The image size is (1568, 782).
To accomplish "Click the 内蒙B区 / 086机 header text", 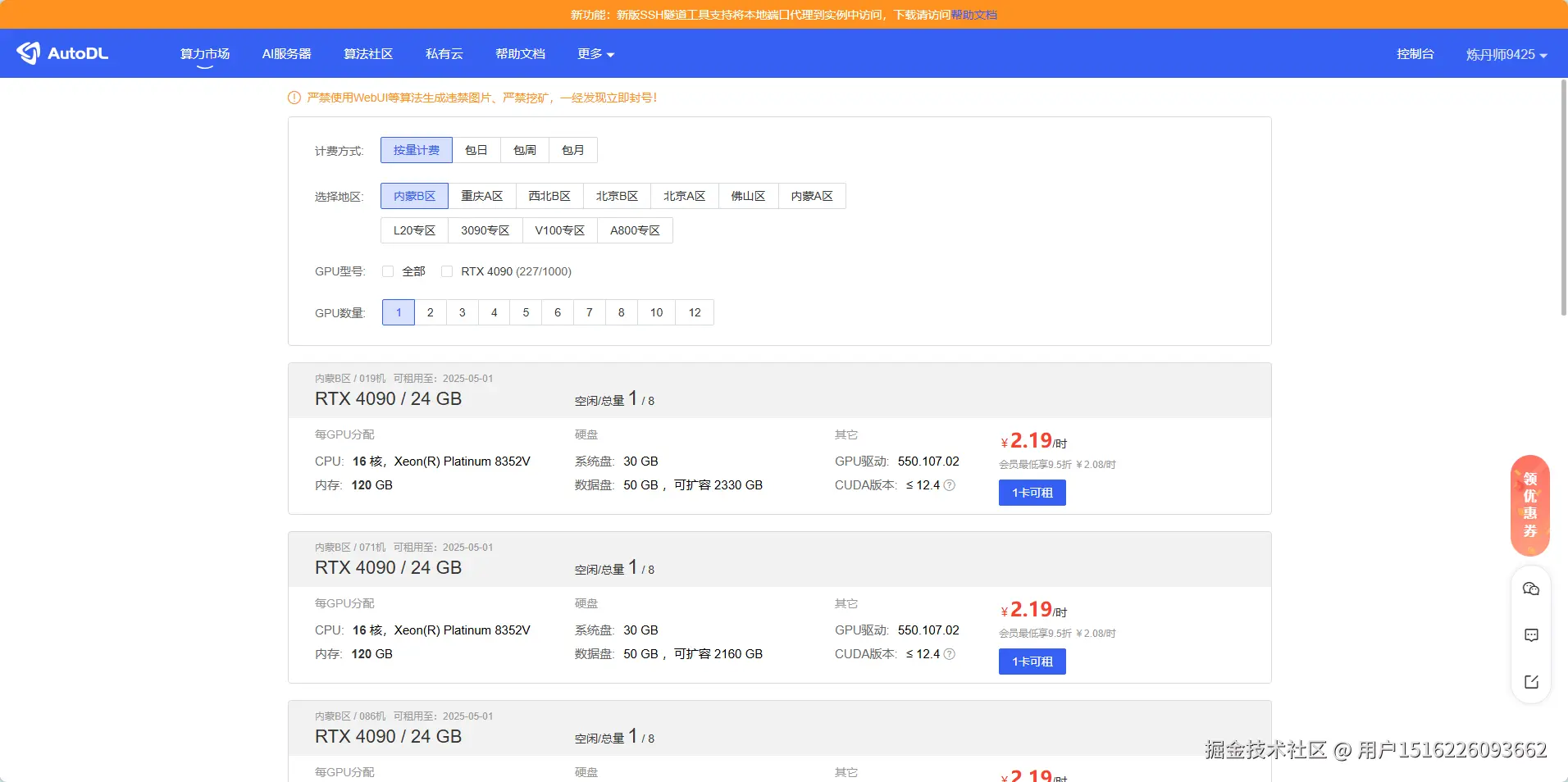I will click(x=350, y=716).
